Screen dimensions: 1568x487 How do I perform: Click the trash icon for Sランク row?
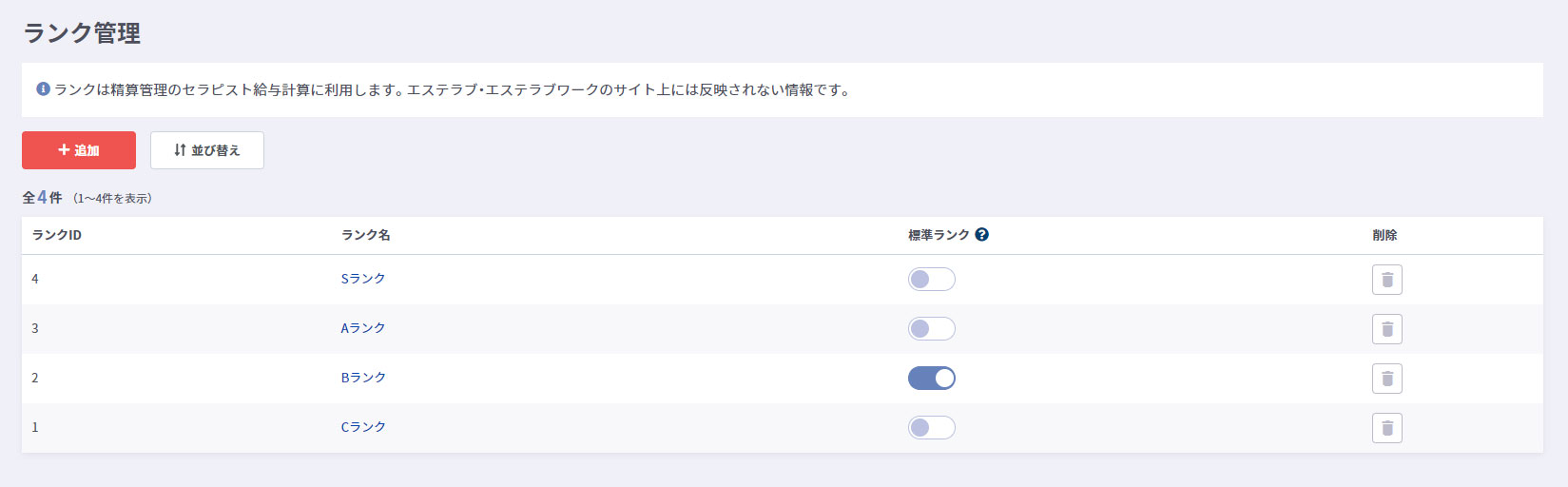pos(1386,280)
